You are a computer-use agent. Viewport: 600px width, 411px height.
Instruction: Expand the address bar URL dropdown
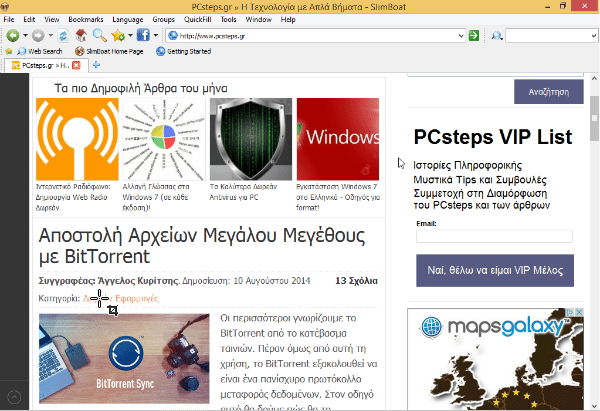(461, 36)
